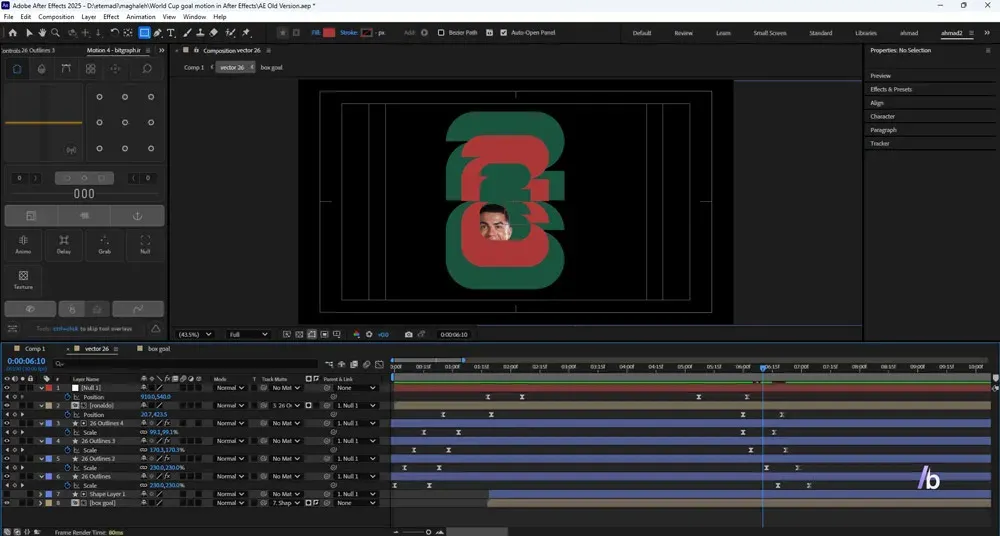The width and height of the screenshot is (1000, 536).
Task: Switch to the Small Screen workspace
Action: click(x=770, y=33)
